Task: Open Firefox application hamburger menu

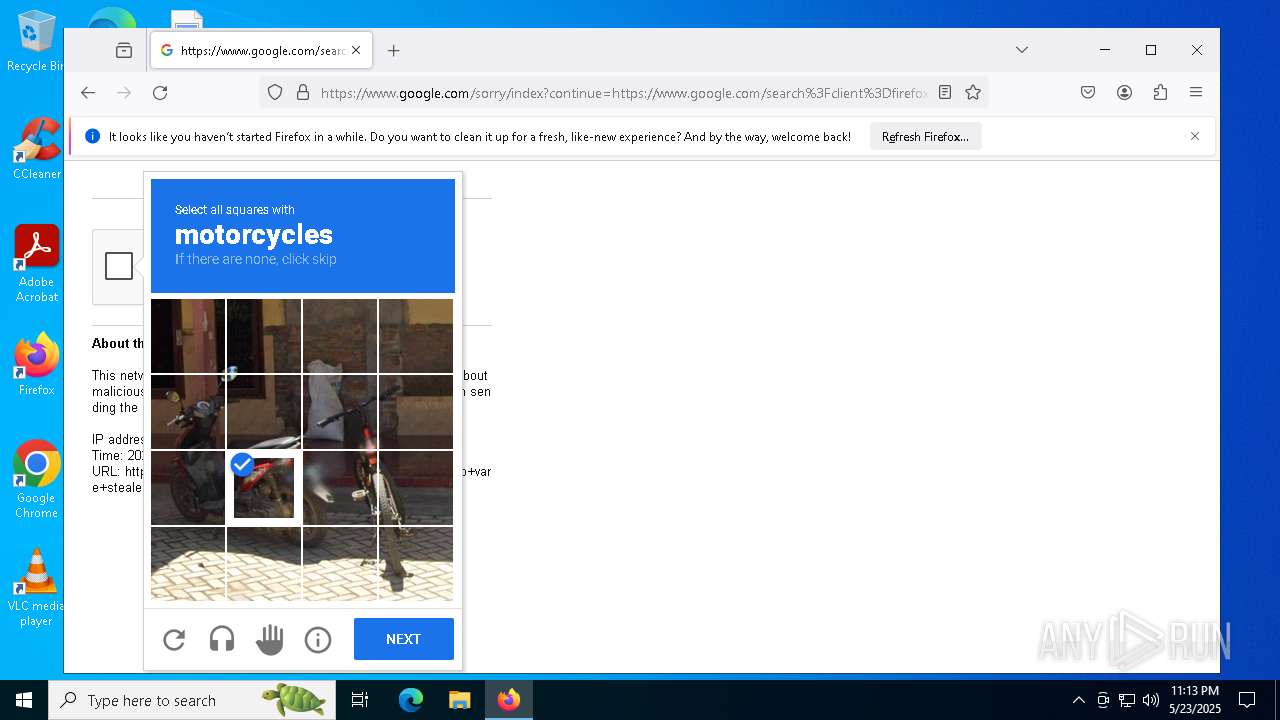Action: pyautogui.click(x=1196, y=93)
